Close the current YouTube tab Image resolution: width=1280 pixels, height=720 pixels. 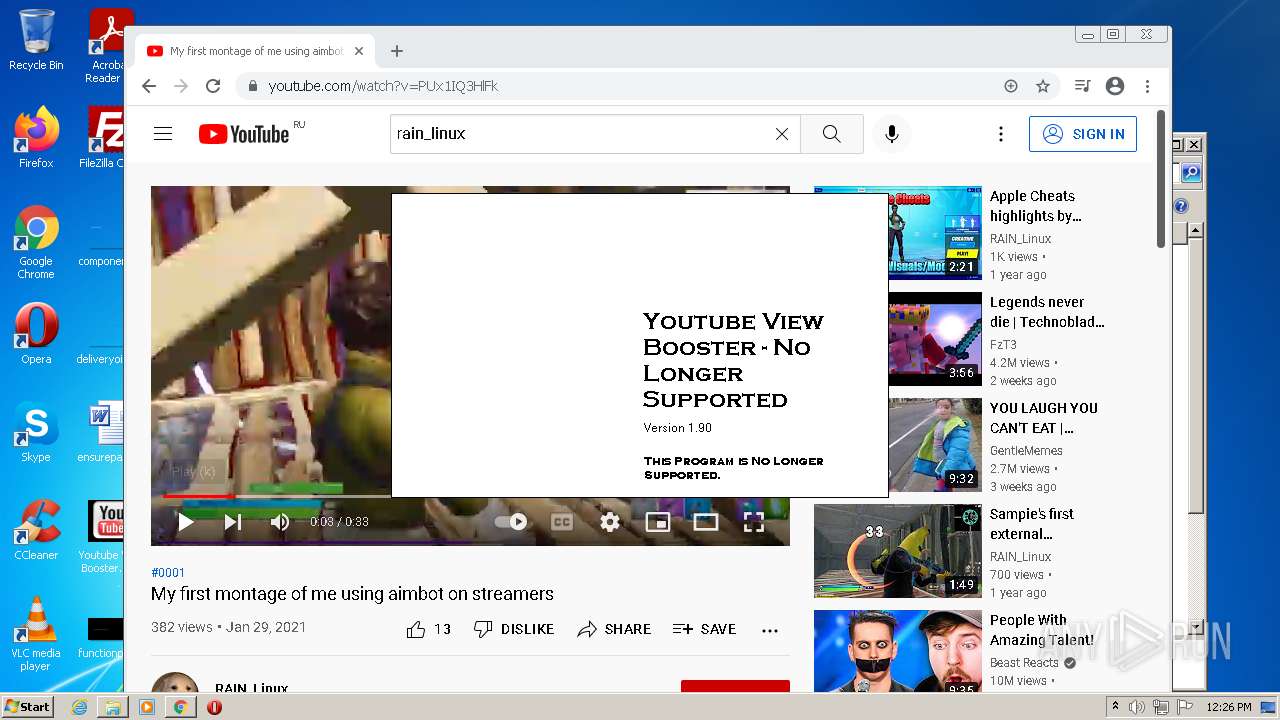359,51
